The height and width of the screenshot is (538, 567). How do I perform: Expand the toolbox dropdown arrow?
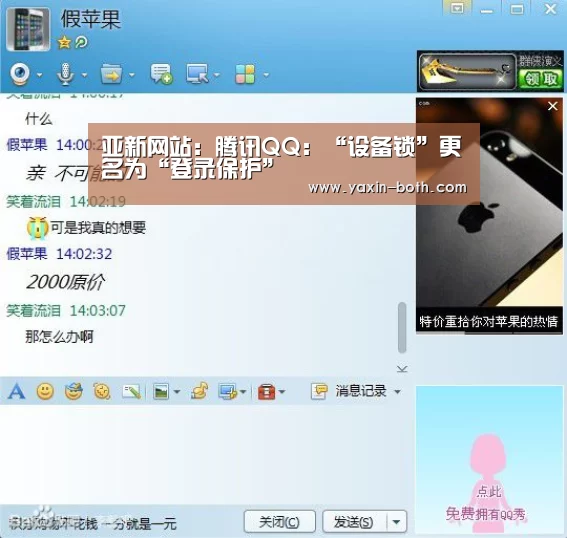[x=282, y=392]
